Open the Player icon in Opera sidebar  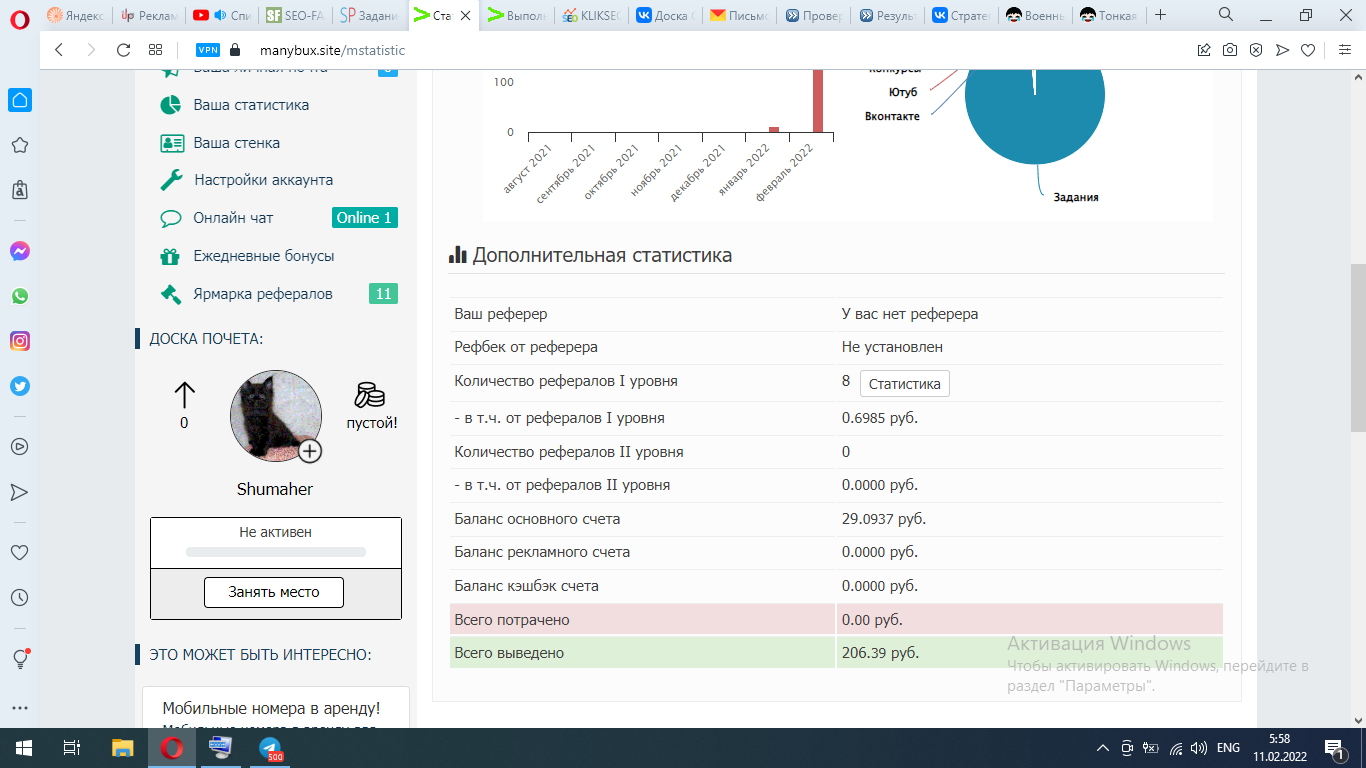20,447
